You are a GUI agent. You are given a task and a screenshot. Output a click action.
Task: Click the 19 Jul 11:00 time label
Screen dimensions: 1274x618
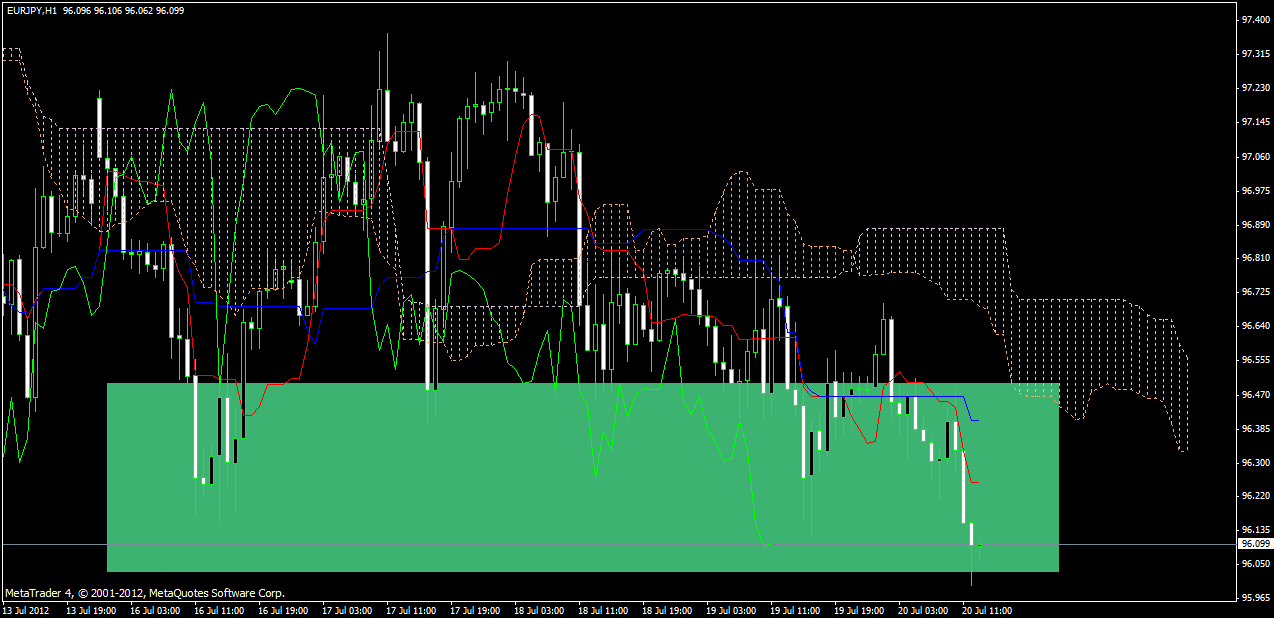[x=796, y=610]
